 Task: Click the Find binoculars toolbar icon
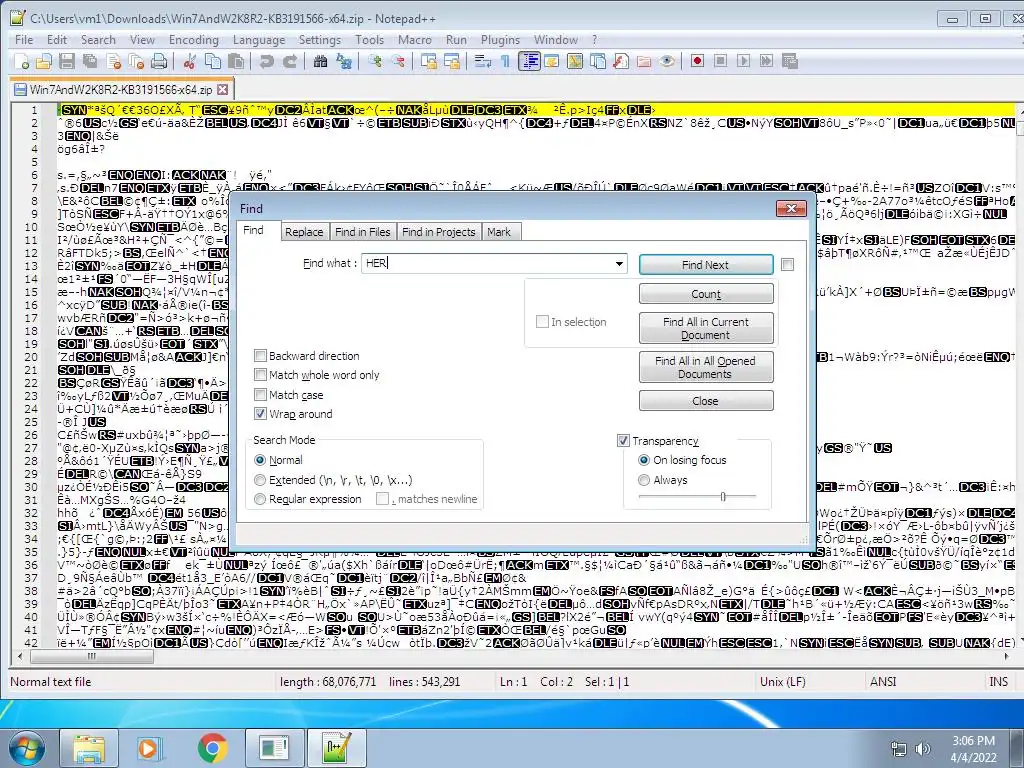(321, 61)
